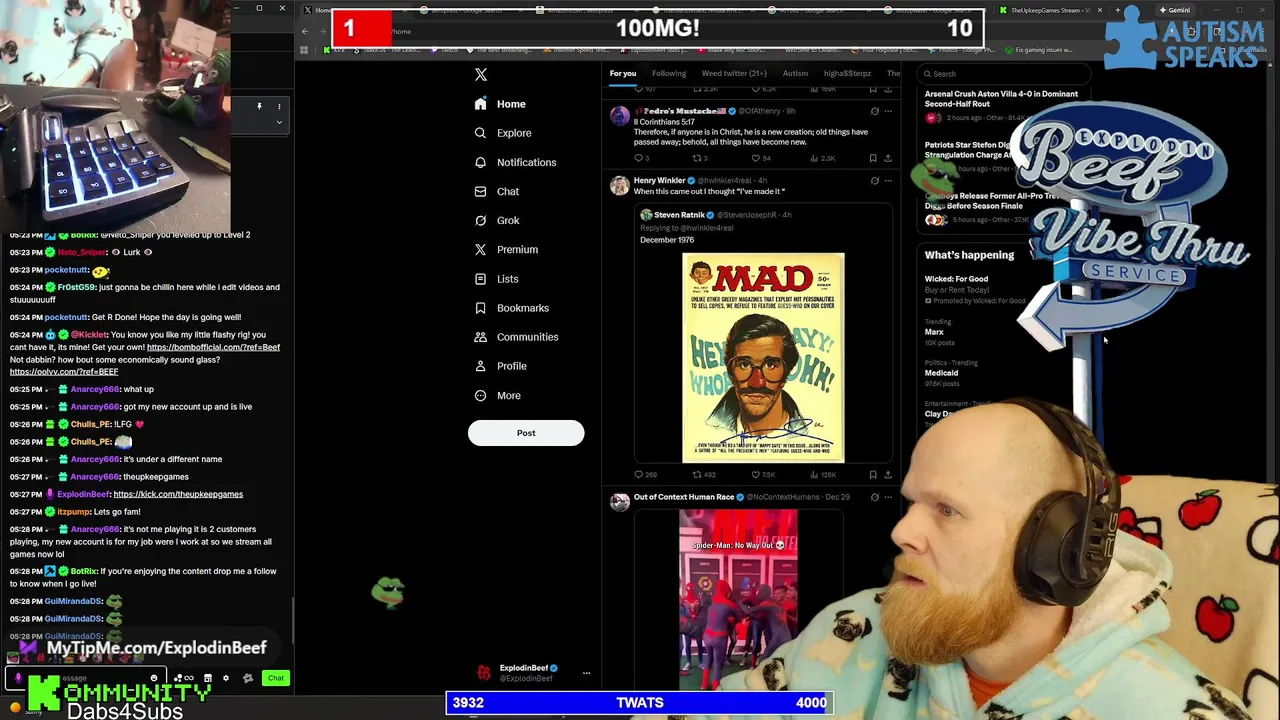
Task: Open the emote picker in chat input
Action: coord(154,678)
